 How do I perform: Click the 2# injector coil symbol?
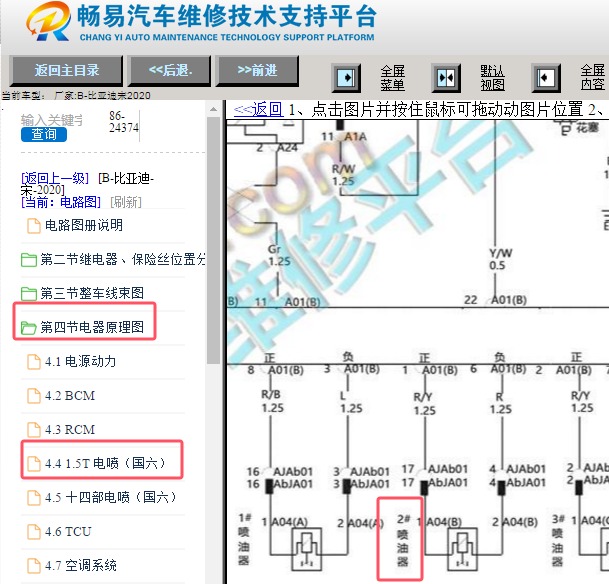[x=462, y=549]
